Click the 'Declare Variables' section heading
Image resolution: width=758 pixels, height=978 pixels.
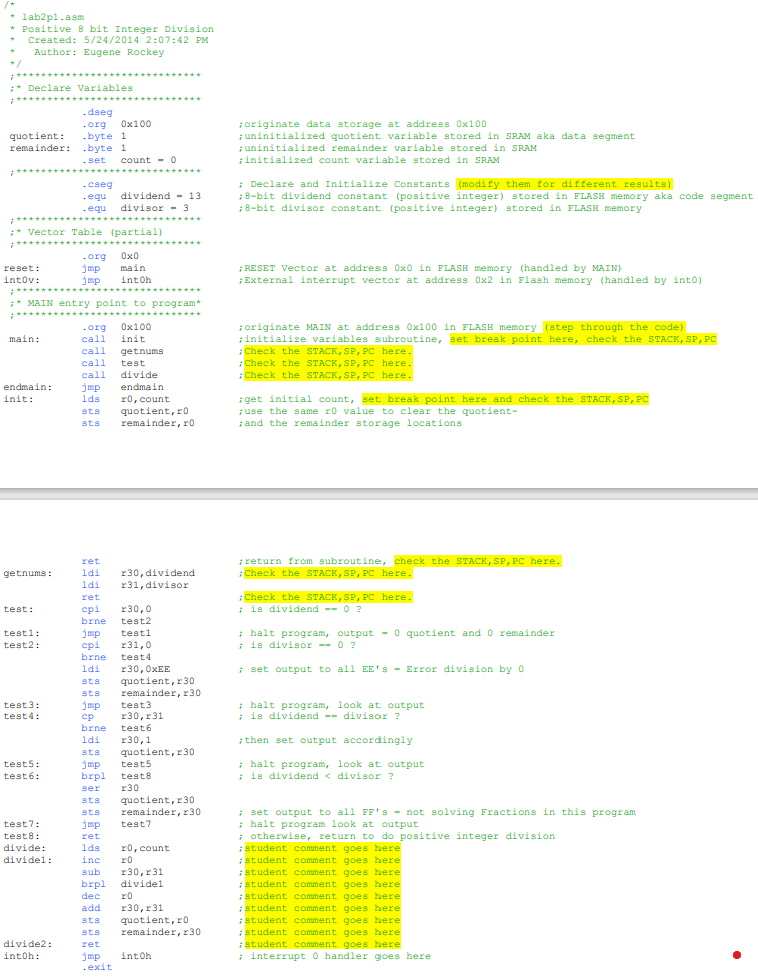click(x=80, y=88)
